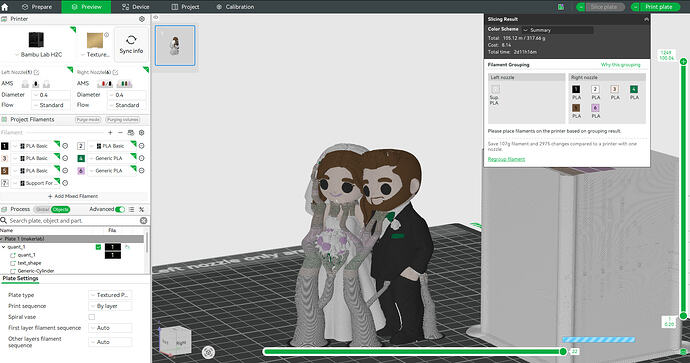Click the Purge mode button
Viewport: 690px width, 363px height.
(x=88, y=120)
